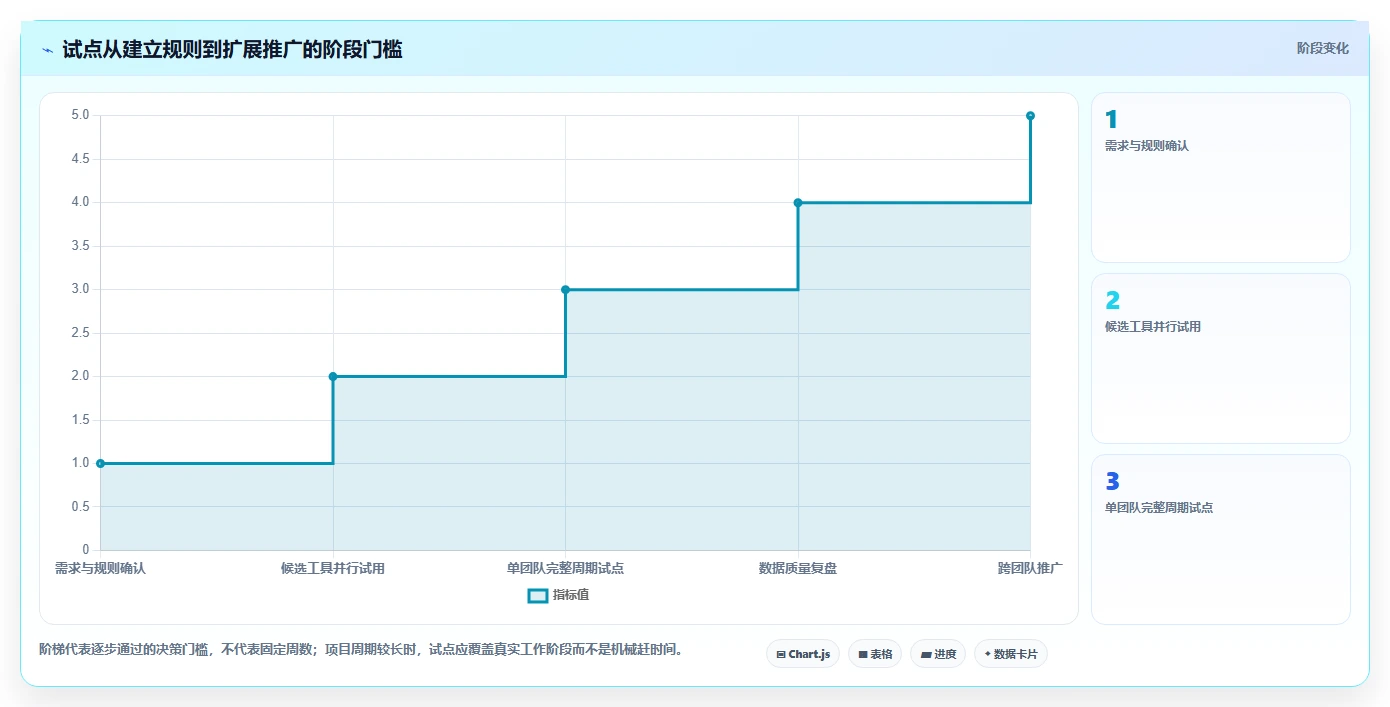Click the data point at value 4.0

(x=798, y=202)
